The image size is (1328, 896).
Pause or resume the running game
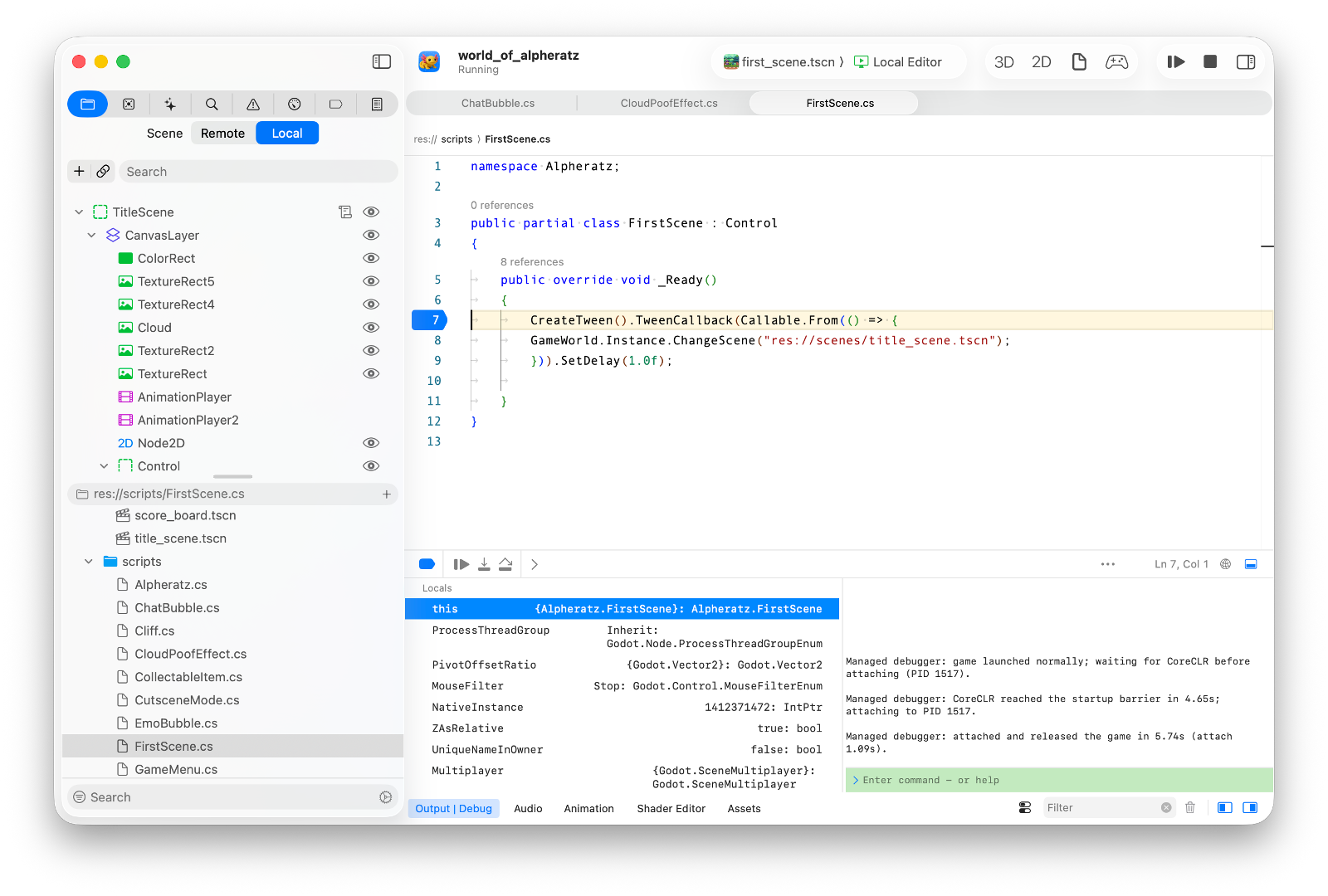pyautogui.click(x=1175, y=61)
